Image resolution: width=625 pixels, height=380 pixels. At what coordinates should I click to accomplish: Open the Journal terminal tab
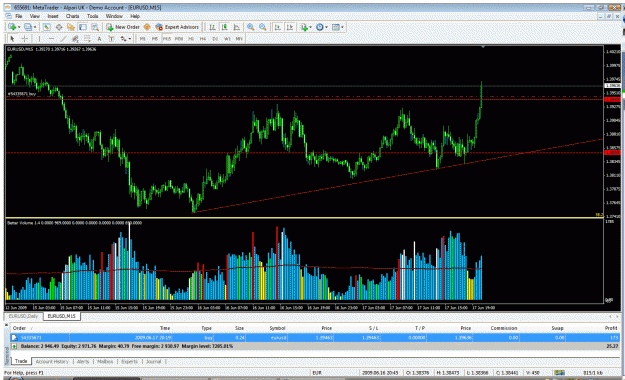pos(153,362)
